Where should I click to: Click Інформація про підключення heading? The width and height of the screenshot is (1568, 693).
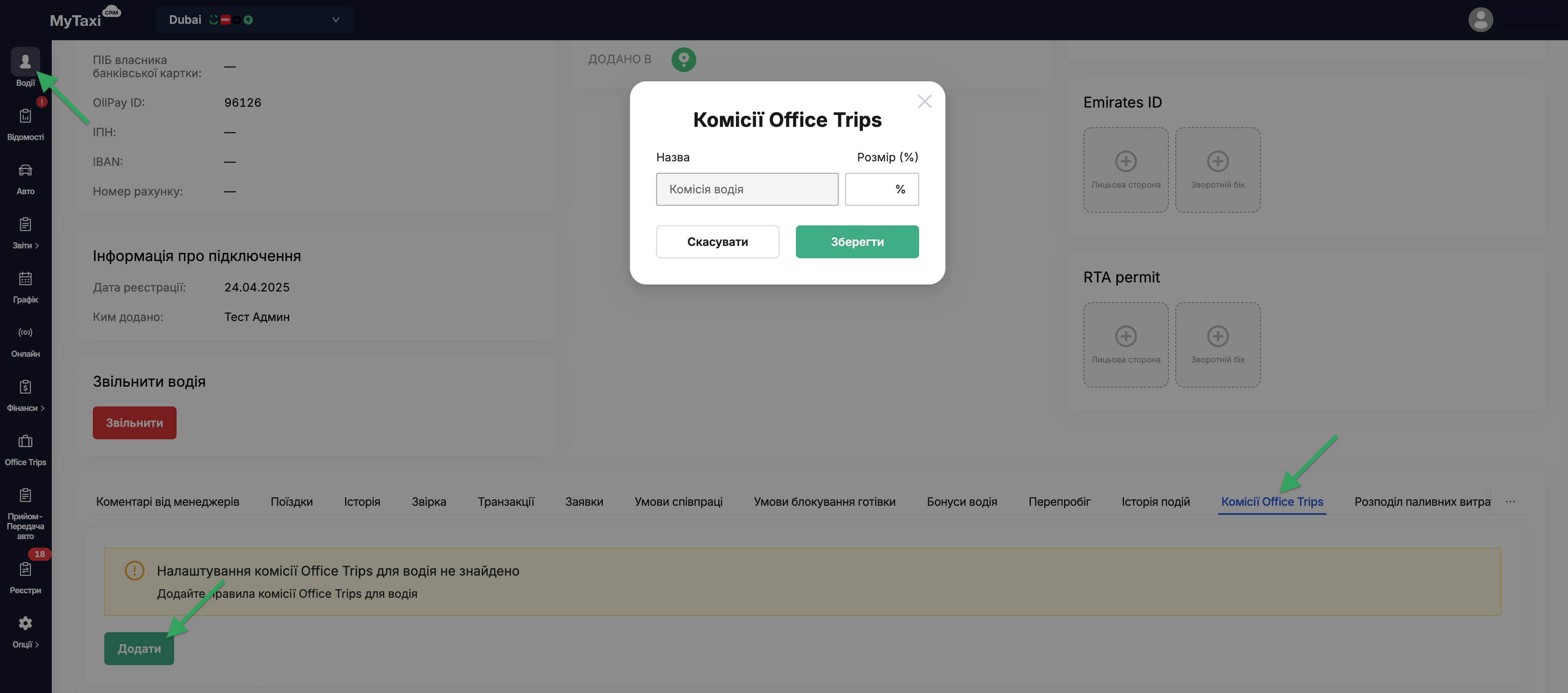(197, 255)
